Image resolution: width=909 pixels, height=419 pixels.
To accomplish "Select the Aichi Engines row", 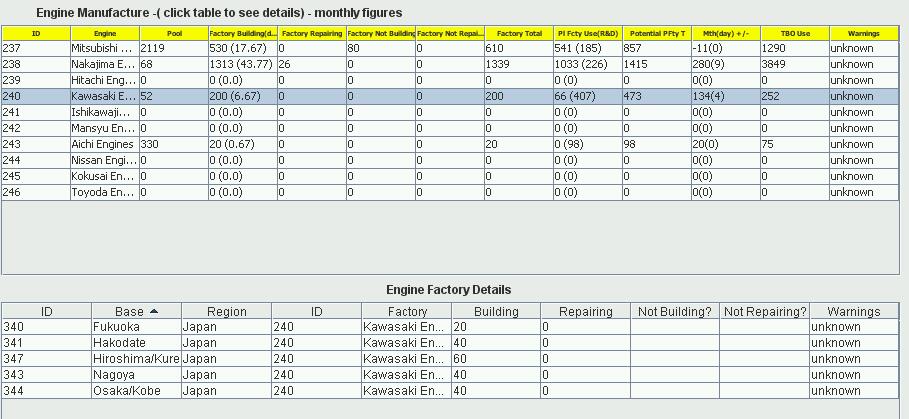I will click(x=104, y=144).
